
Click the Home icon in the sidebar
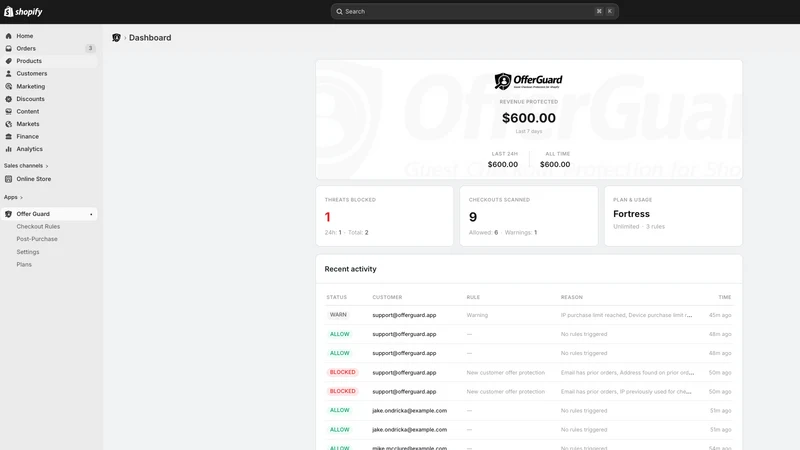(9, 36)
